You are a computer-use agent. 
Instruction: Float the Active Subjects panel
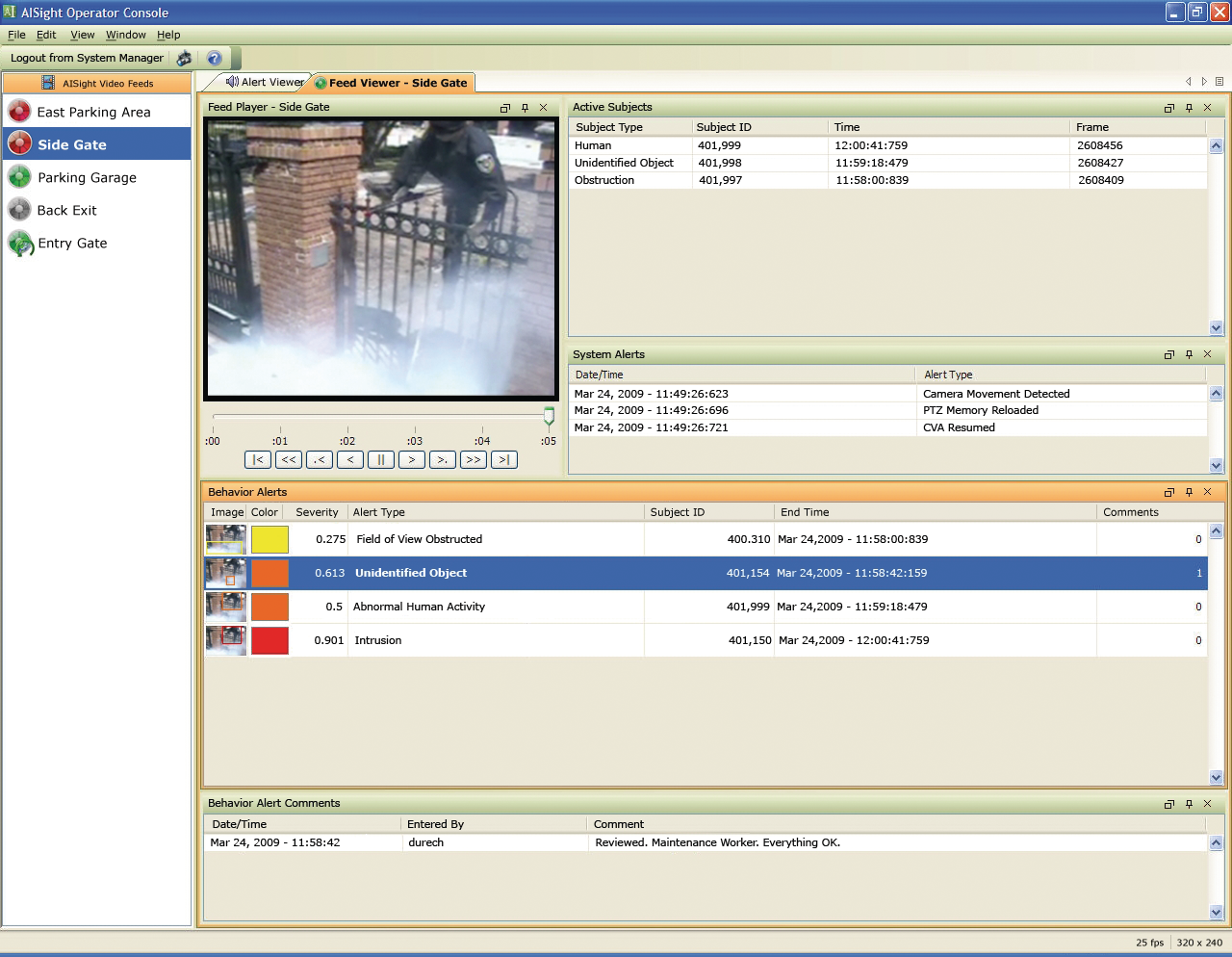tap(1169, 107)
